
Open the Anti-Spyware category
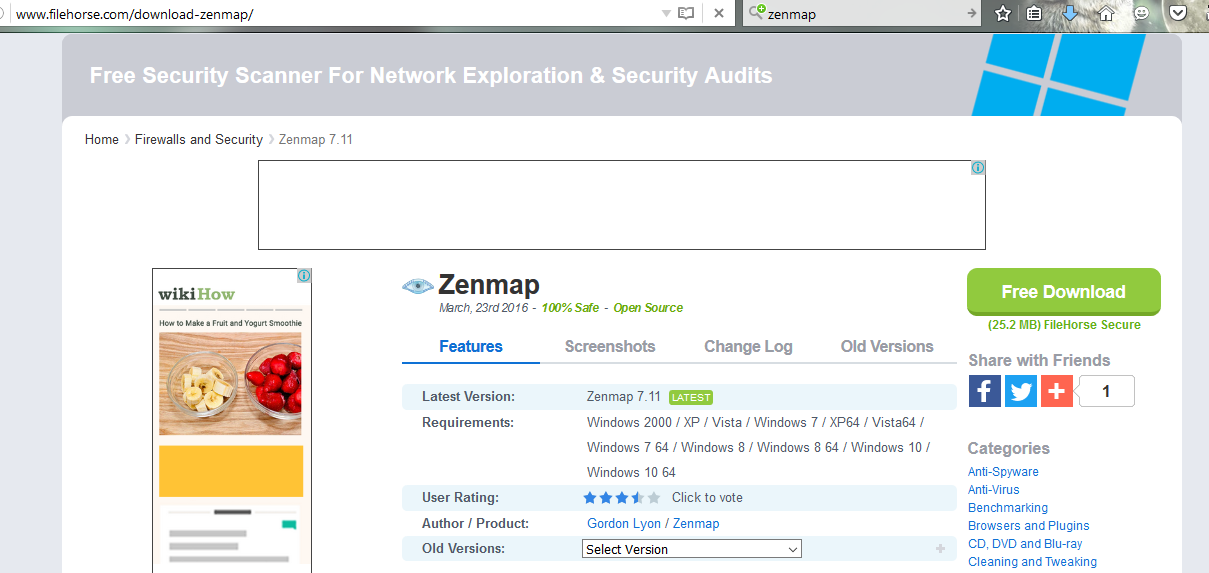[x=1003, y=472]
